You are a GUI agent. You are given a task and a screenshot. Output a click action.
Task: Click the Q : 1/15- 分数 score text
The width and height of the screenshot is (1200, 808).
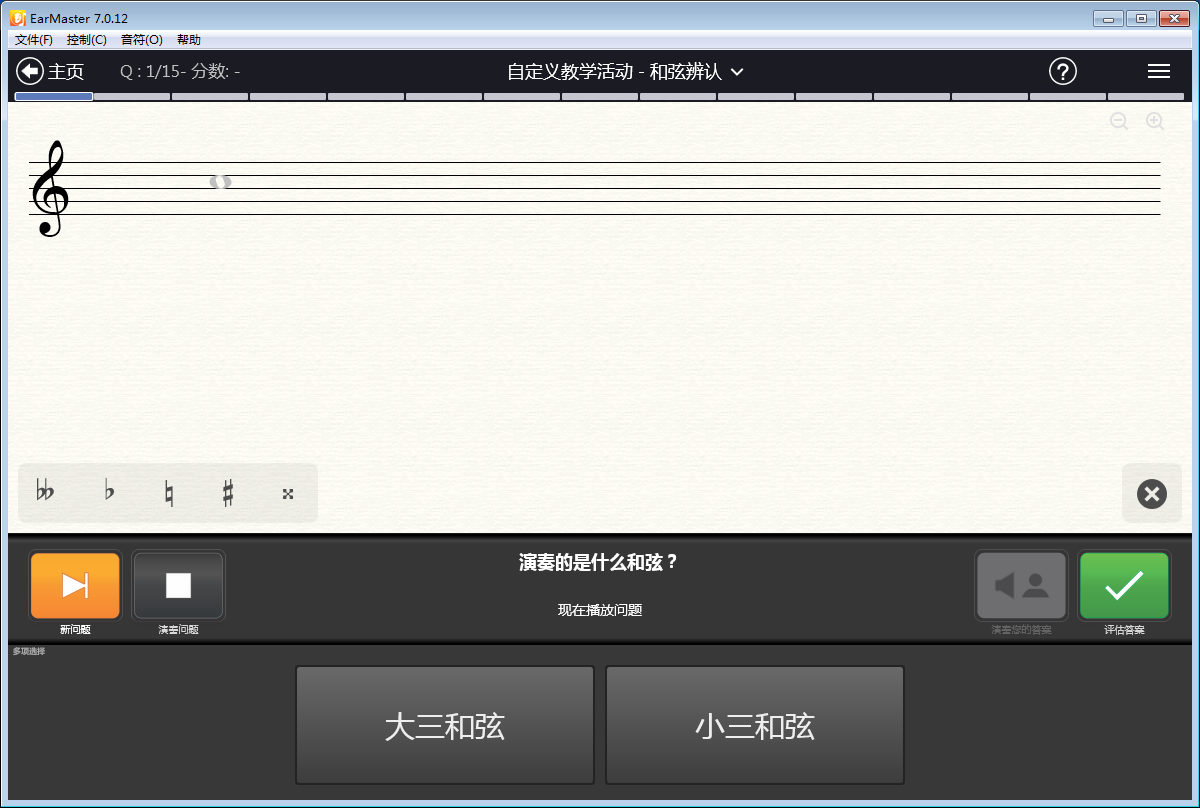180,72
